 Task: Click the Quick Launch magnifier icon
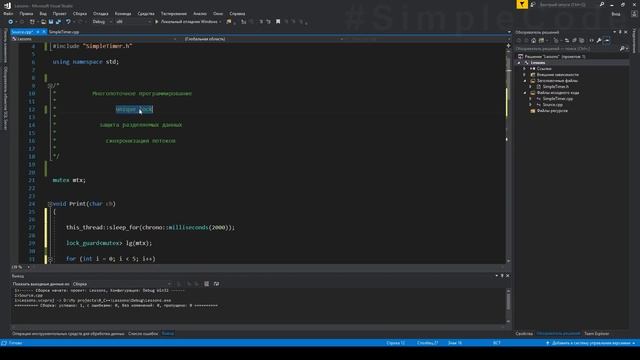point(602,4)
